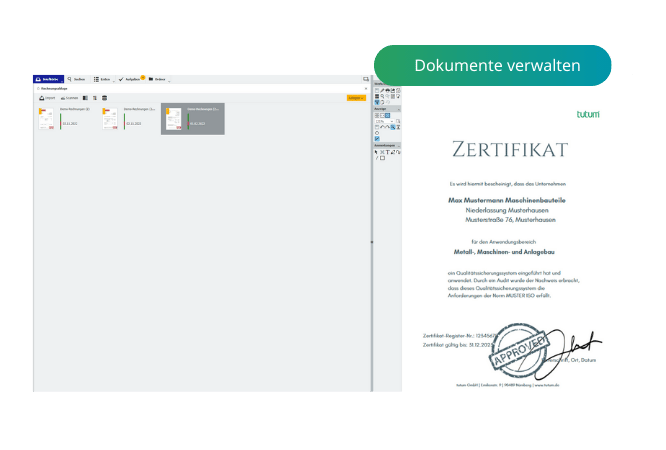The image size is (666, 450).
Task: Select the arrow pointer annotation tool
Action: click(x=376, y=152)
